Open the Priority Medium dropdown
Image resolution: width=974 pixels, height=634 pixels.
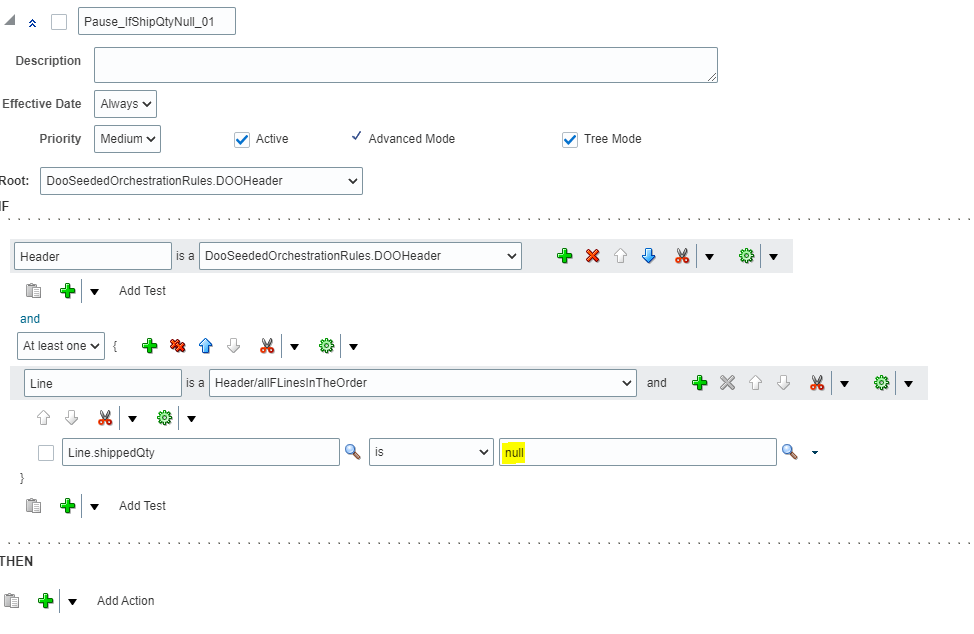pyautogui.click(x=128, y=139)
